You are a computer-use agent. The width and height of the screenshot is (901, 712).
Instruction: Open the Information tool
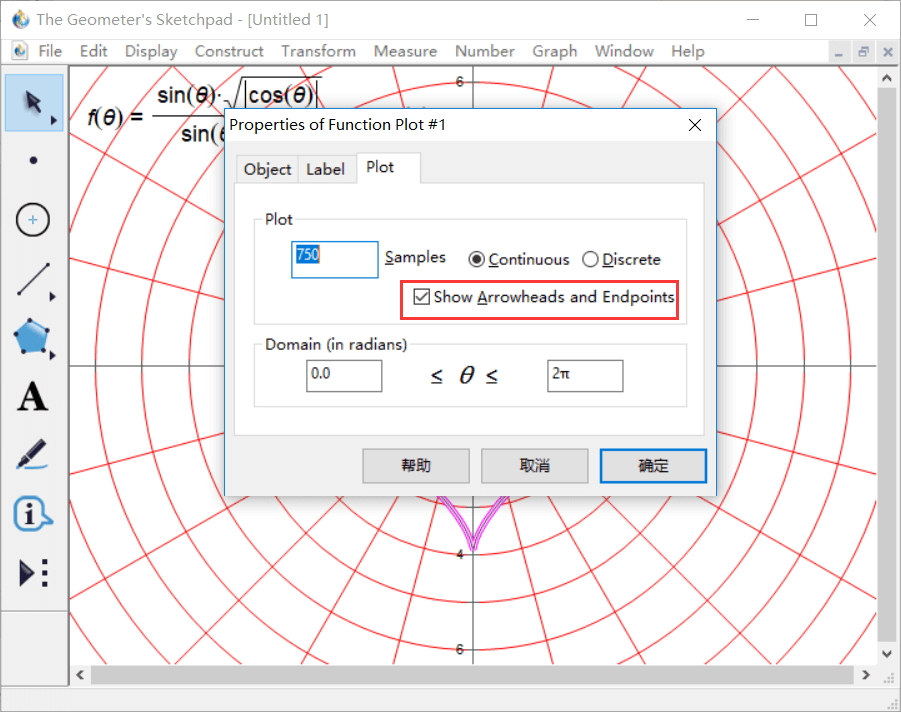[x=33, y=514]
